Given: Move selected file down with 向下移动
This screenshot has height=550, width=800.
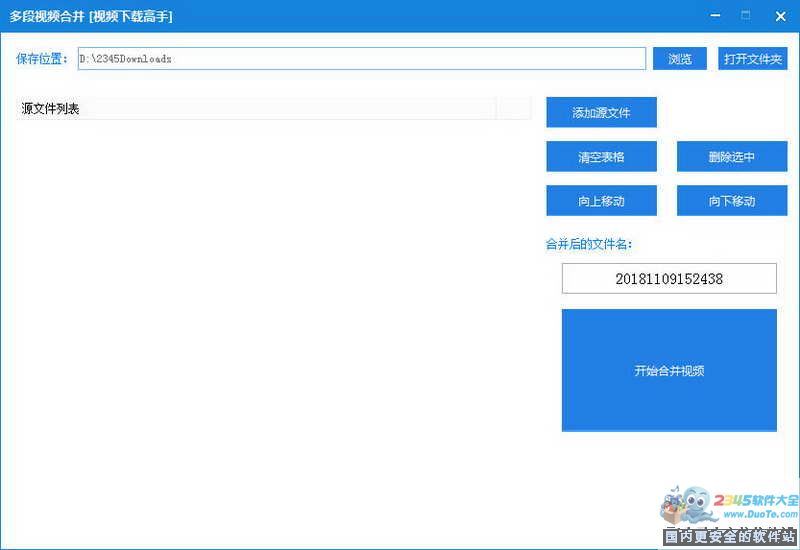Looking at the screenshot, I should tap(732, 201).
